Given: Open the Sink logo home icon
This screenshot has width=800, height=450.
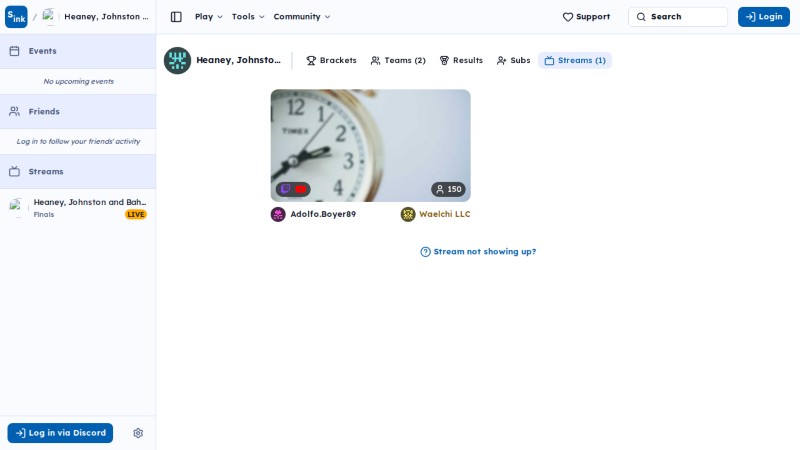Looking at the screenshot, I should [16, 17].
